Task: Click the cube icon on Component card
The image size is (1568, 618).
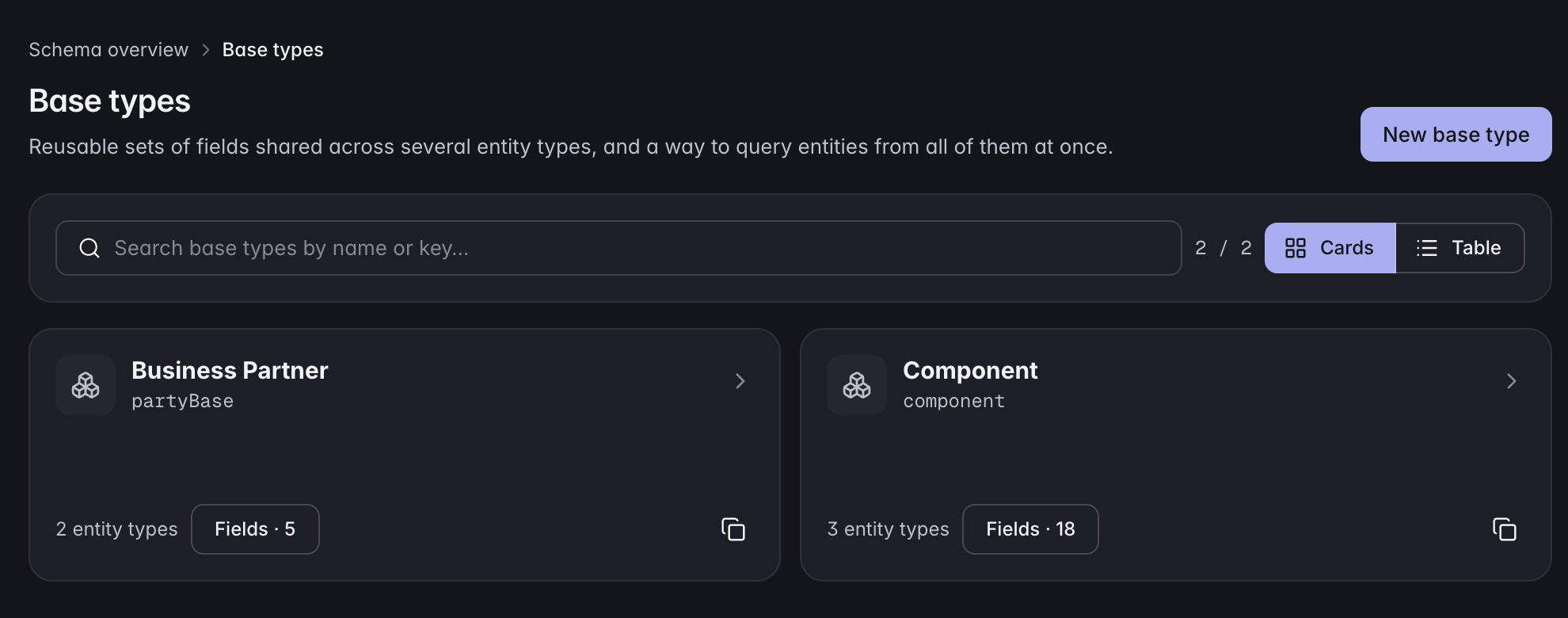Action: point(857,385)
